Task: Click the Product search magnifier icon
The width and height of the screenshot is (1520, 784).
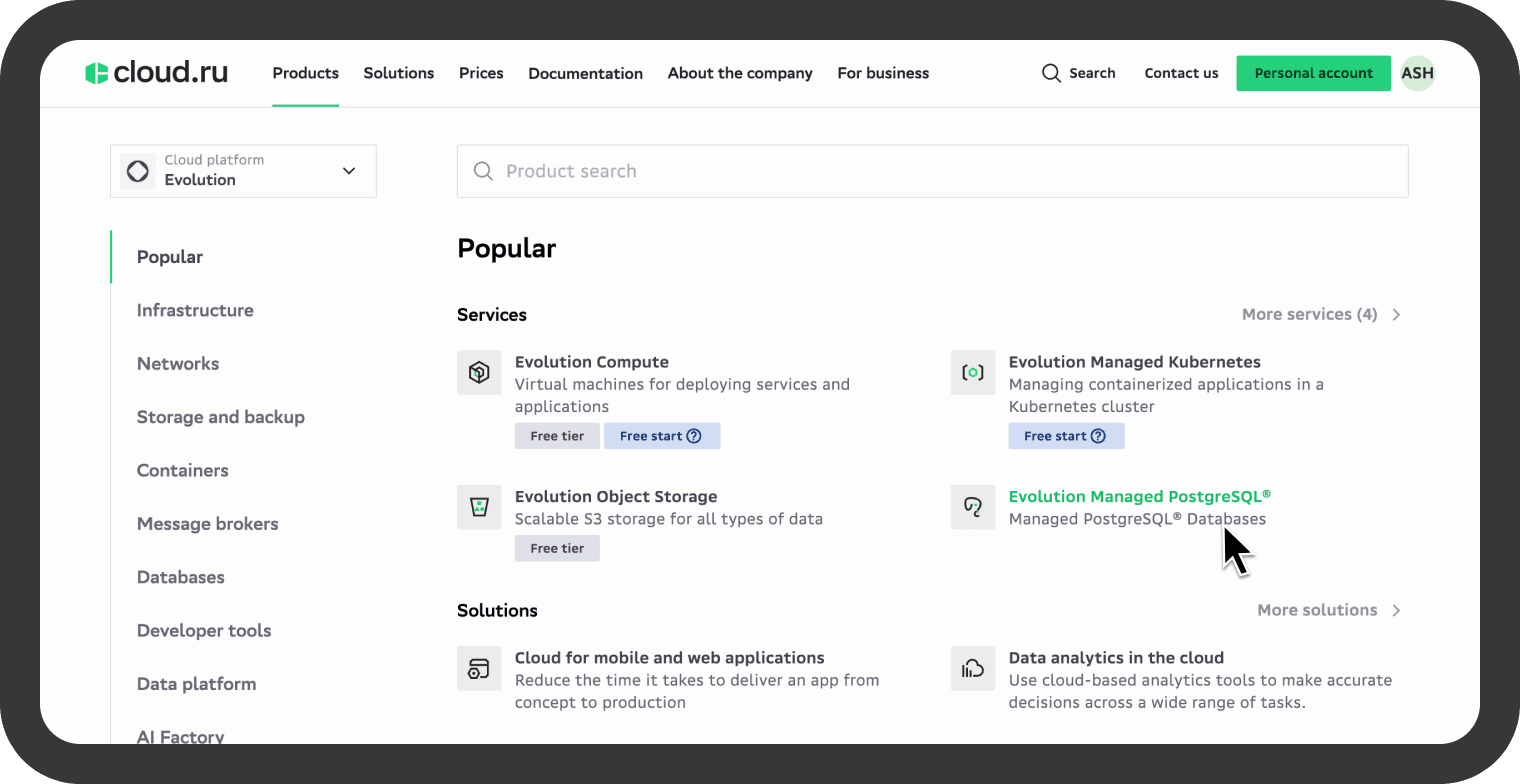Action: (483, 171)
